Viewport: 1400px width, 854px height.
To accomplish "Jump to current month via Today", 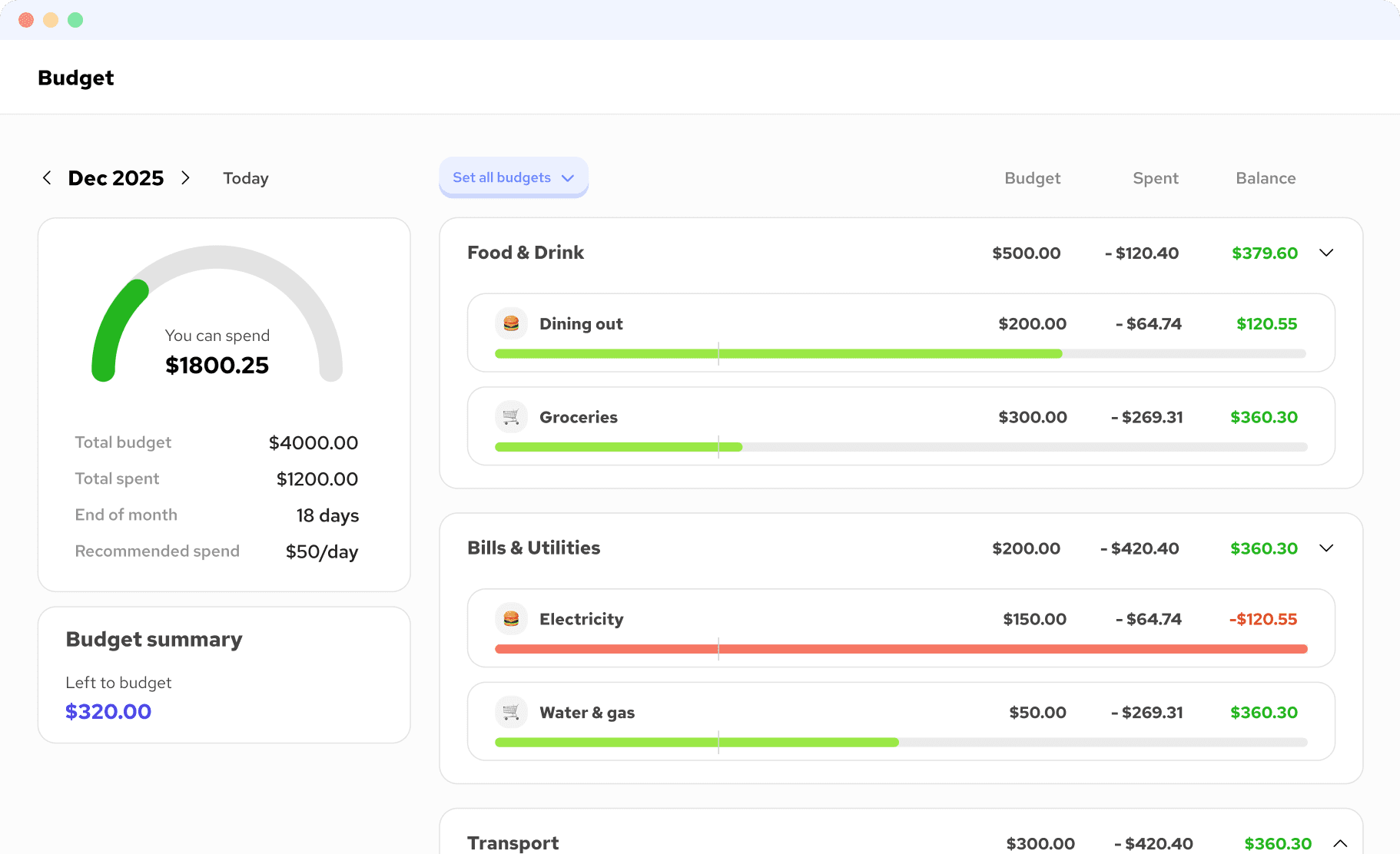I will 245,177.
